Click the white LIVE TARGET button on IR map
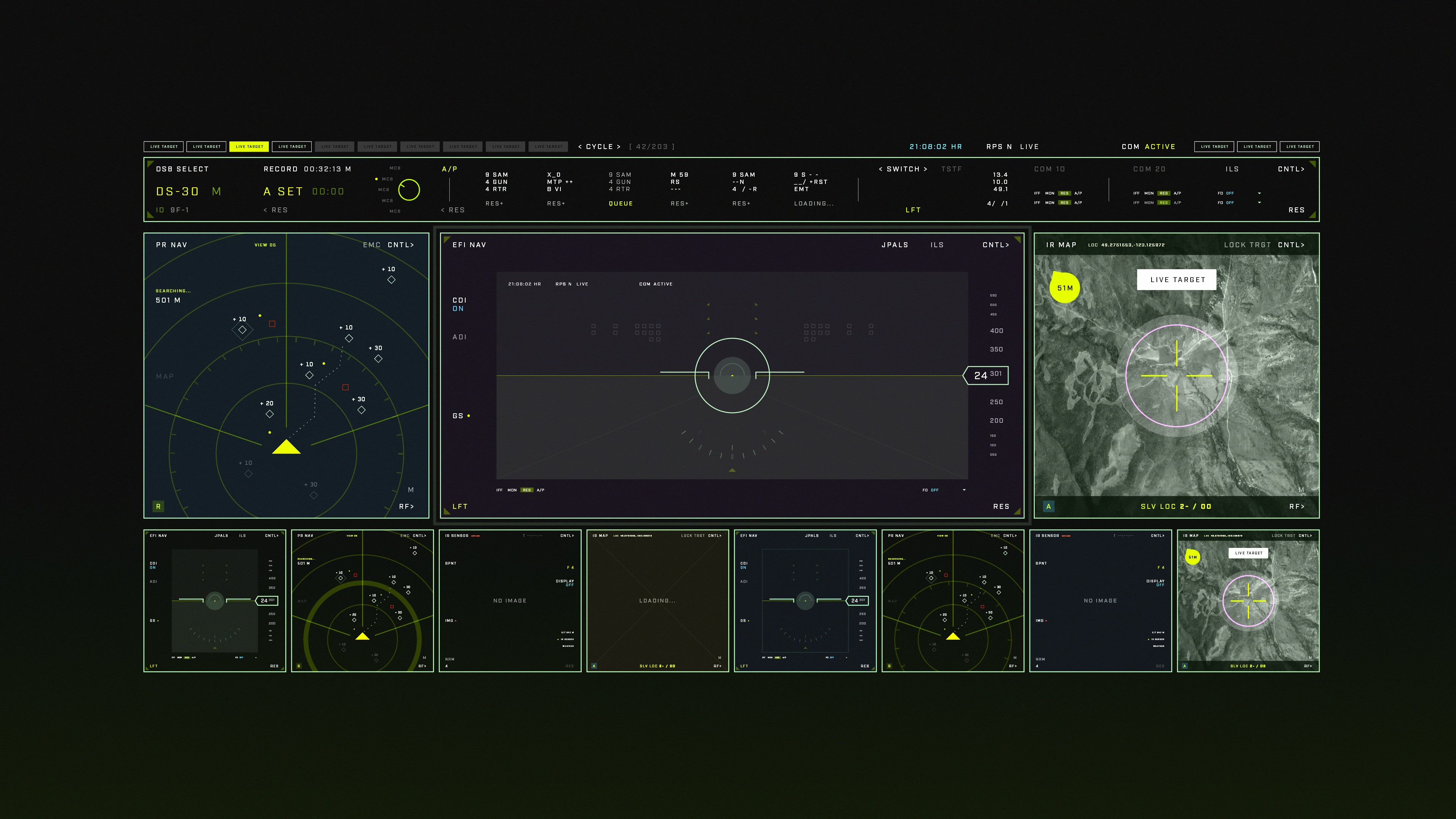Image resolution: width=1456 pixels, height=819 pixels. (1177, 279)
